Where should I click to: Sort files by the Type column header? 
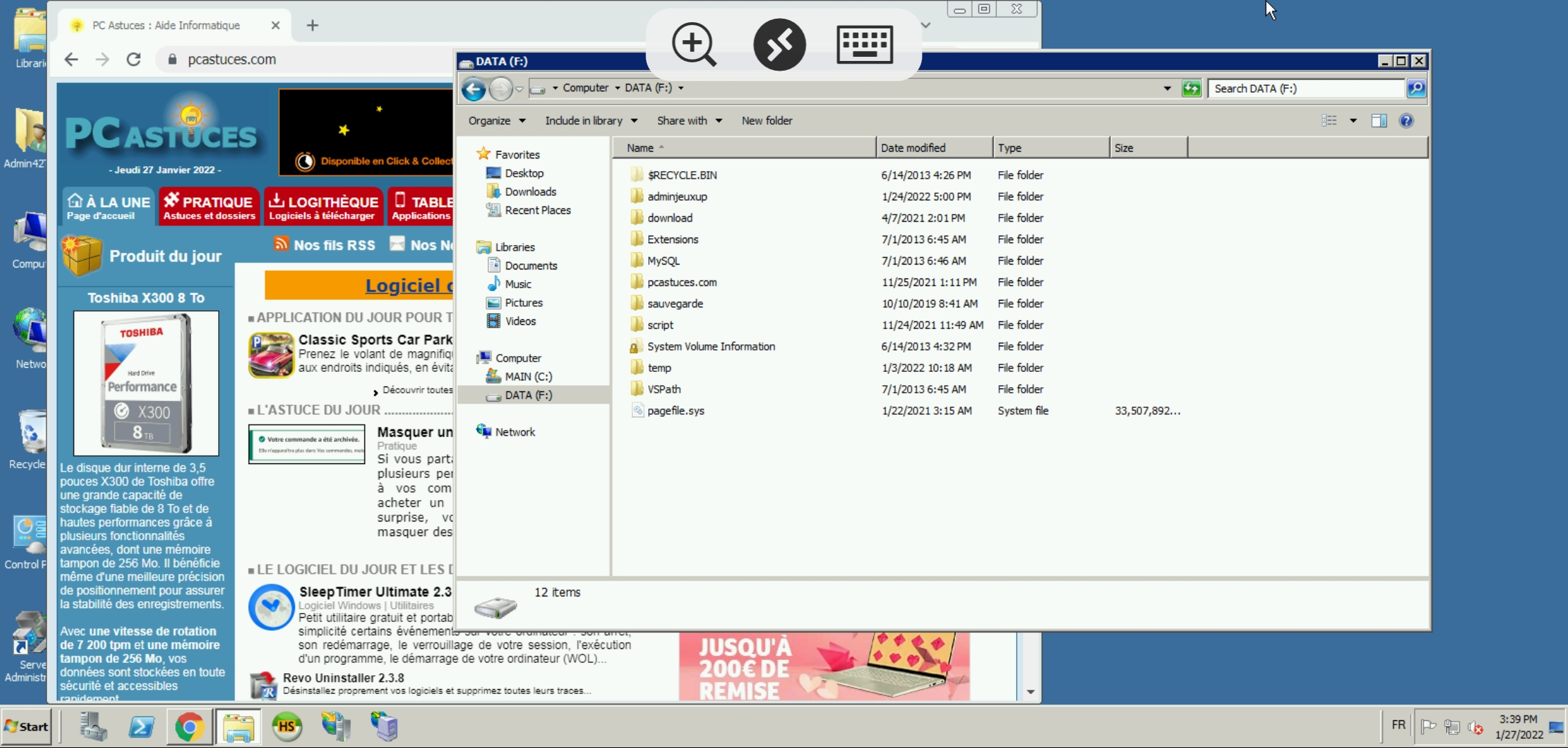pyautogui.click(x=1050, y=148)
